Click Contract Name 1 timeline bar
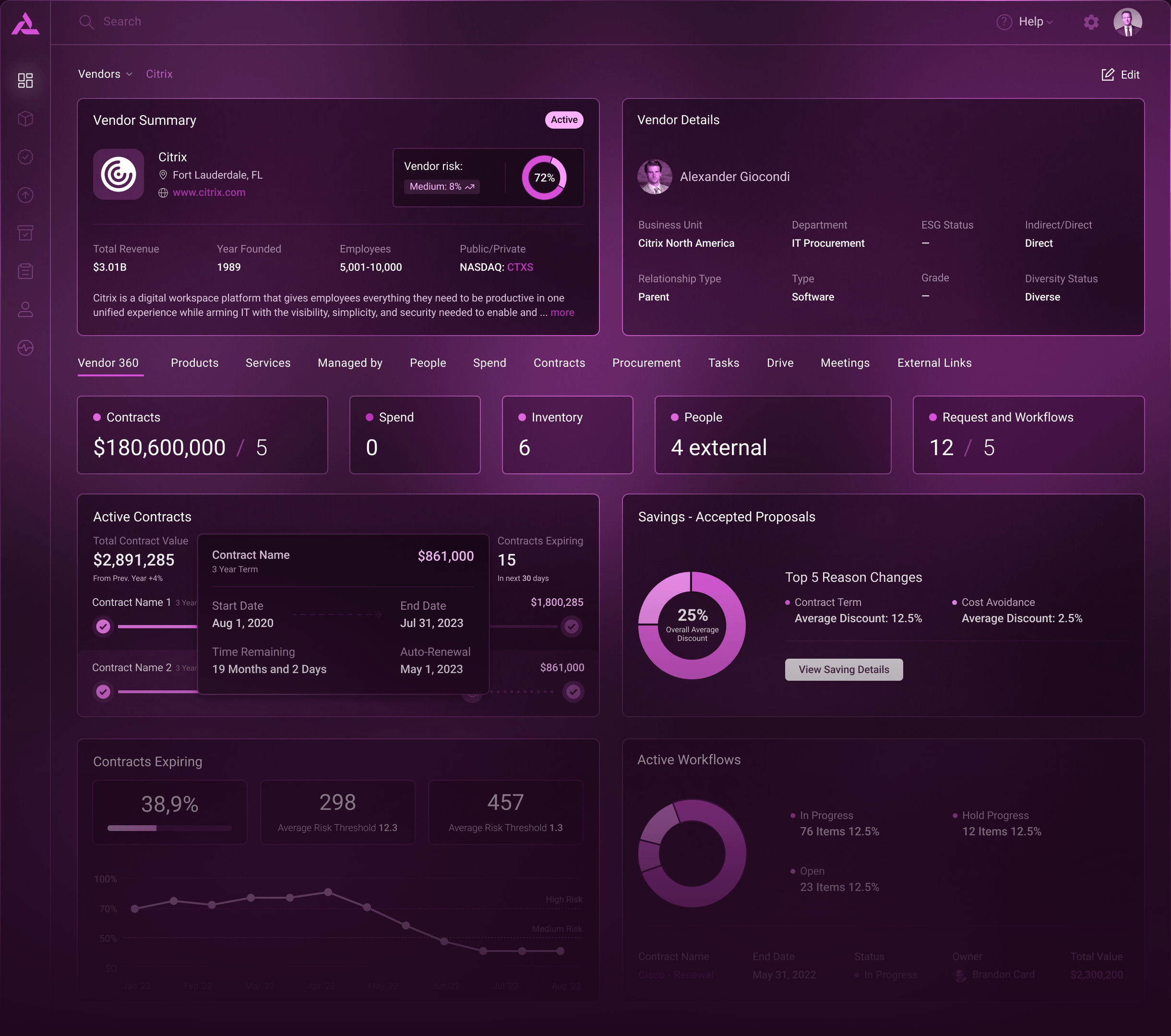 (157, 626)
